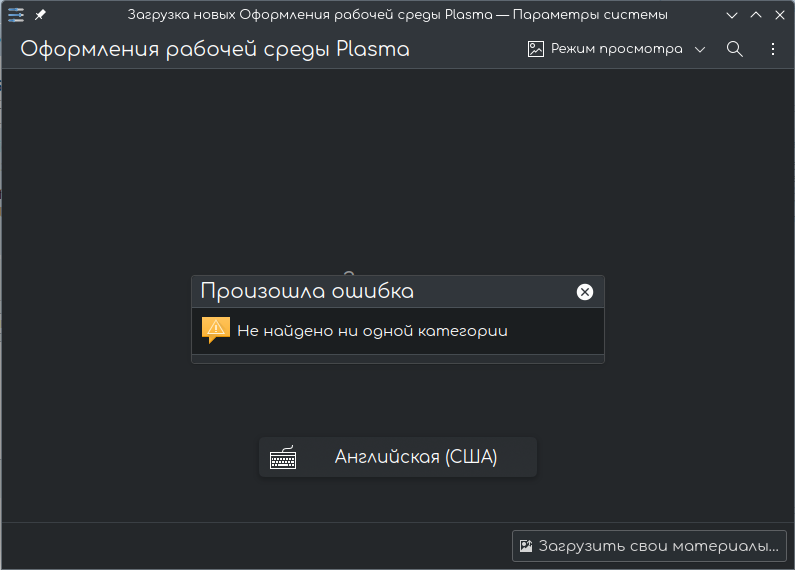
Task: Select the Английская (США) layout label
Action: 416,457
